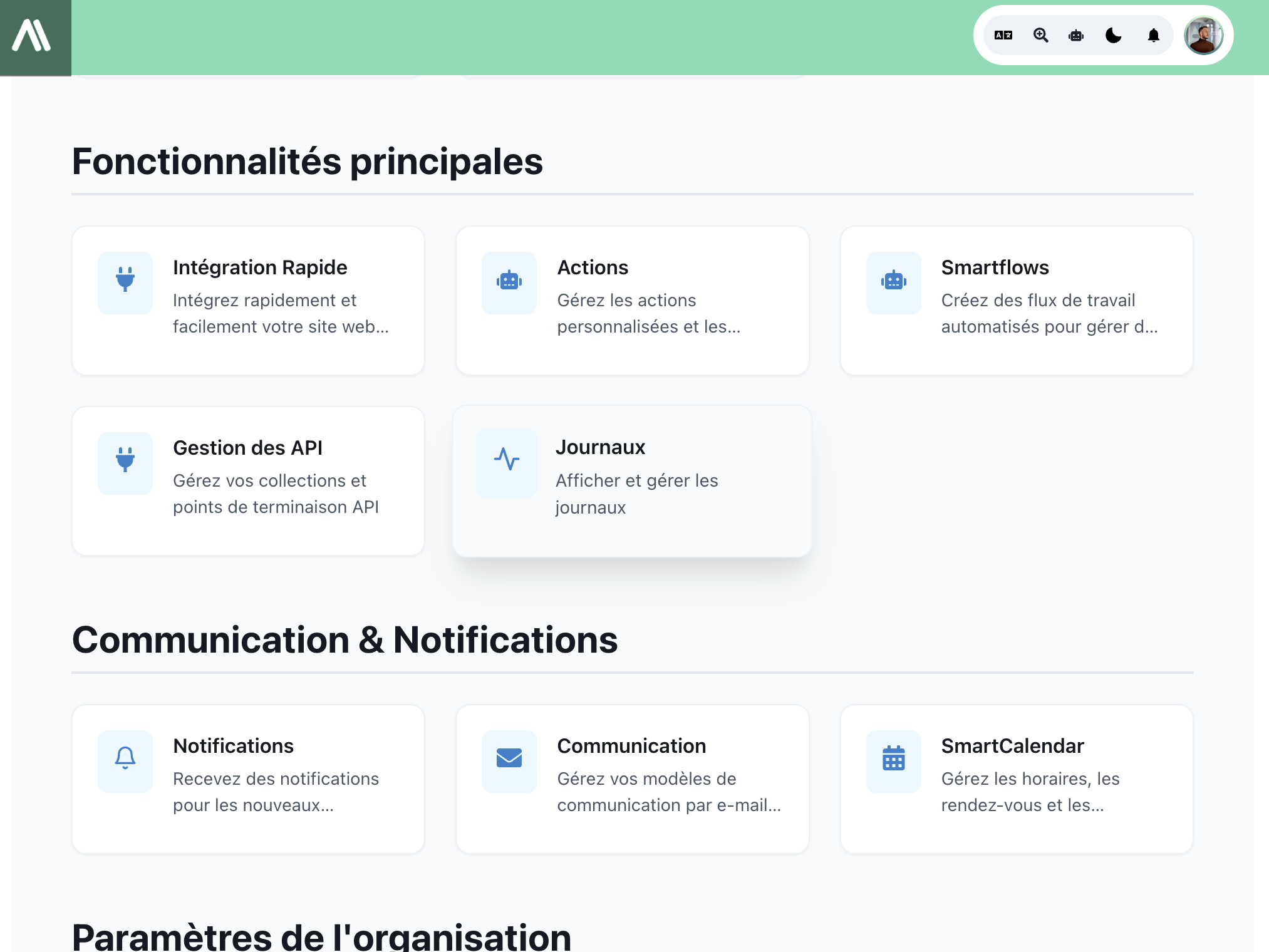This screenshot has height=952, width=1269.
Task: Open the Smartflows card title
Action: (995, 267)
